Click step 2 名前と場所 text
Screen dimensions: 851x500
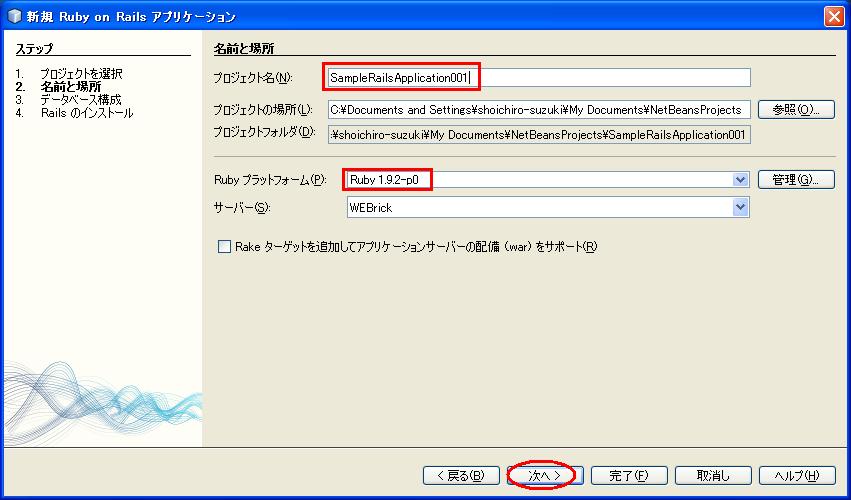point(71,86)
